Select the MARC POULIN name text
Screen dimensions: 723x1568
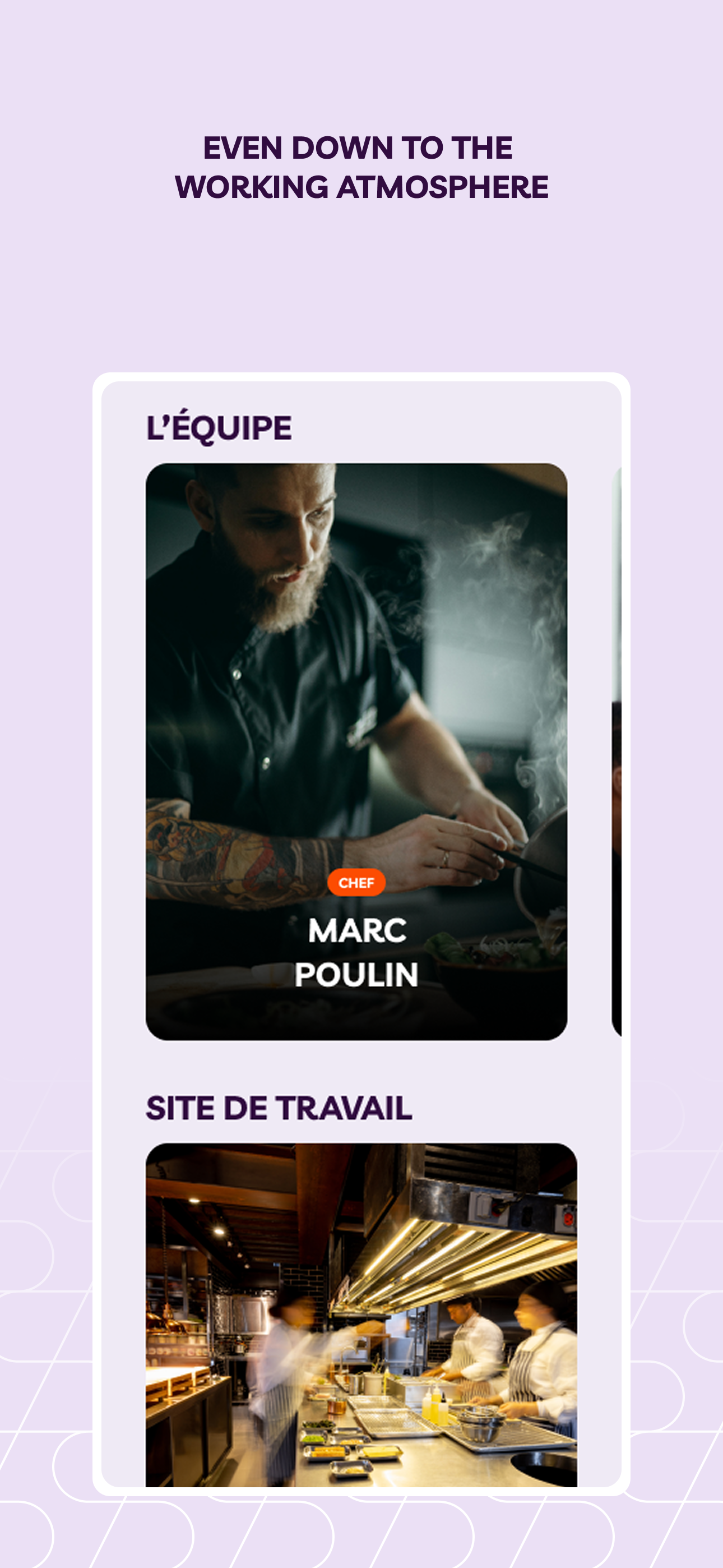click(356, 952)
